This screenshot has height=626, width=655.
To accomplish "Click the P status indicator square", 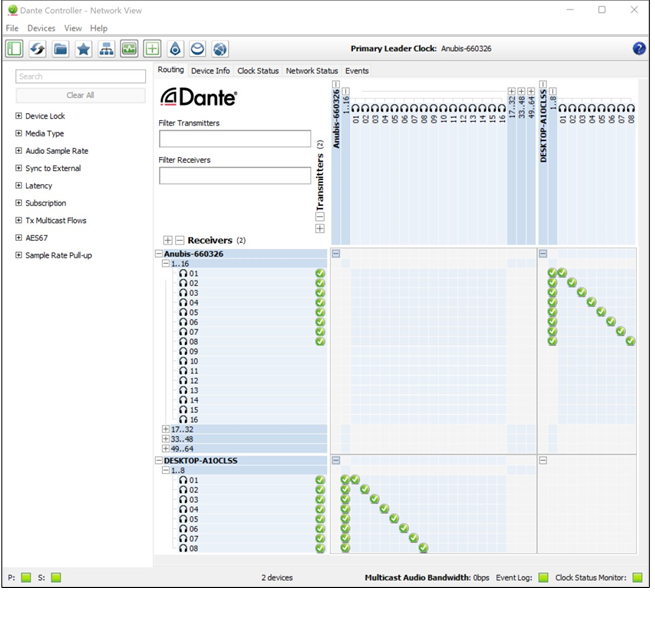I will tap(26, 577).
